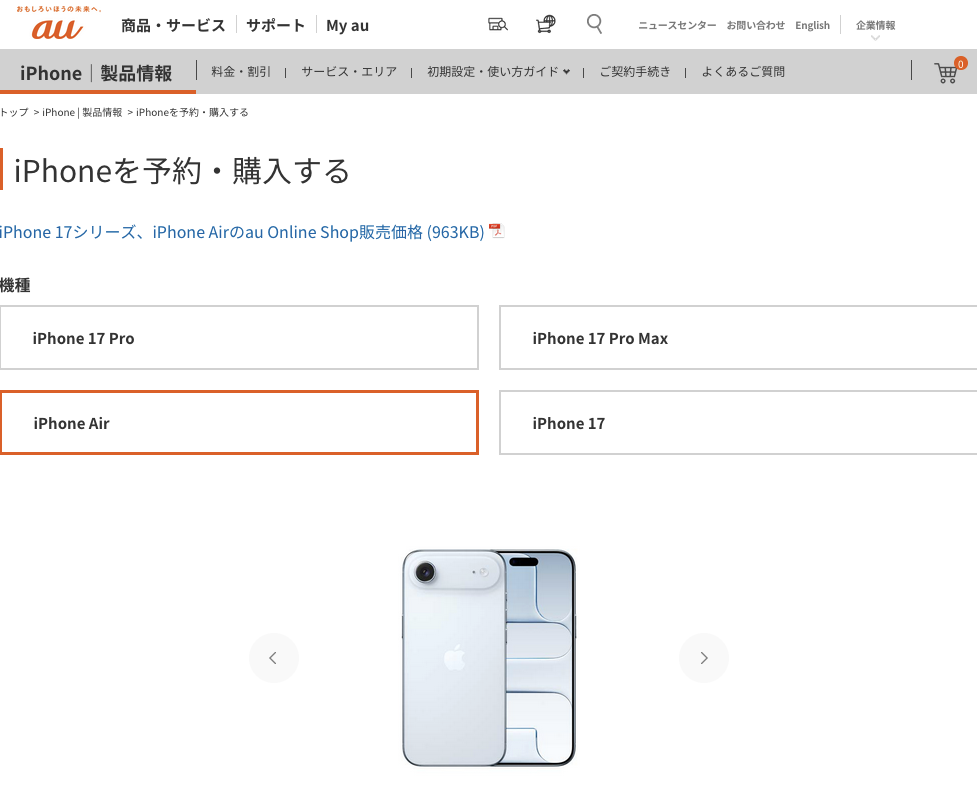977x810 pixels.
Task: Select iPhone Air model
Action: click(x=239, y=422)
